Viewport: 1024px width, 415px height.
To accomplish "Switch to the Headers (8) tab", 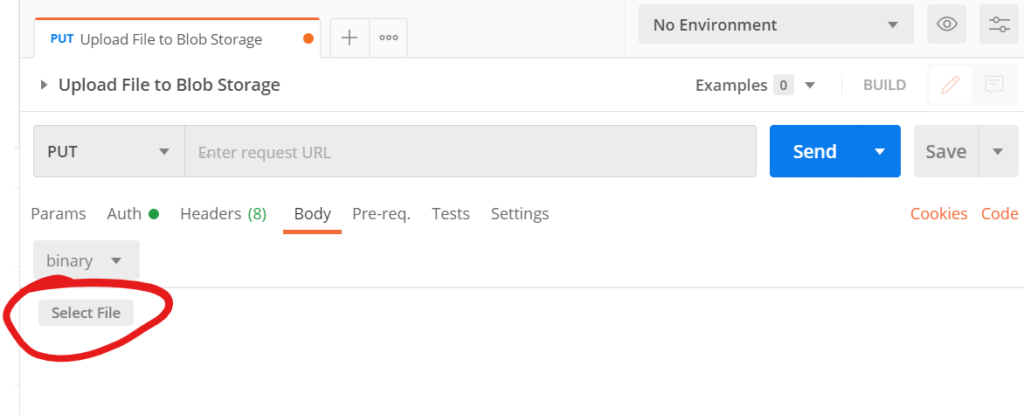I will (x=223, y=214).
